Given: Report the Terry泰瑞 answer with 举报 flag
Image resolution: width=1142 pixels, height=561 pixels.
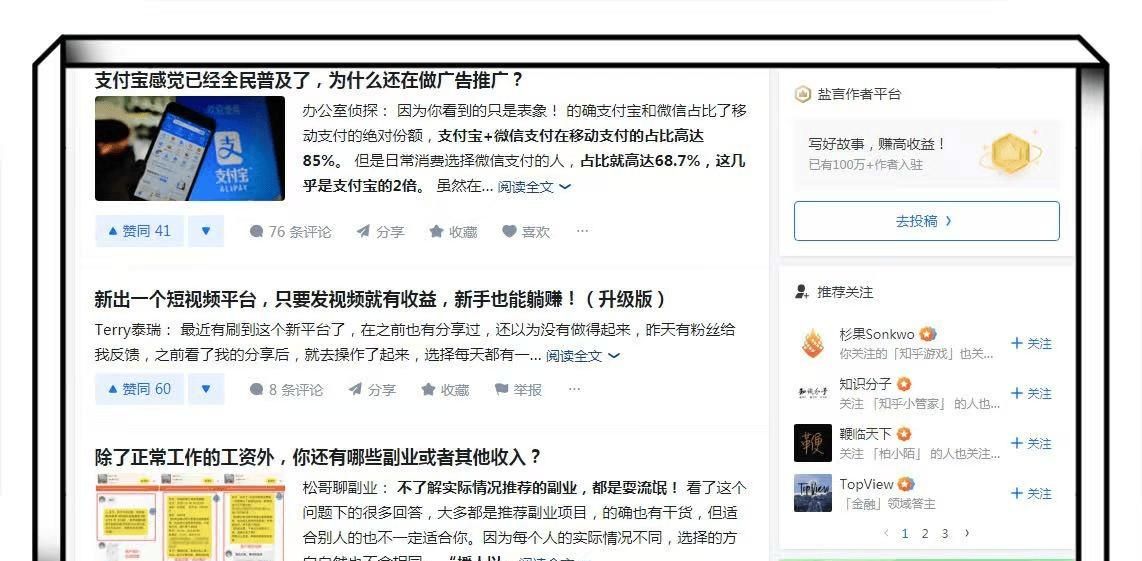Looking at the screenshot, I should [x=518, y=390].
